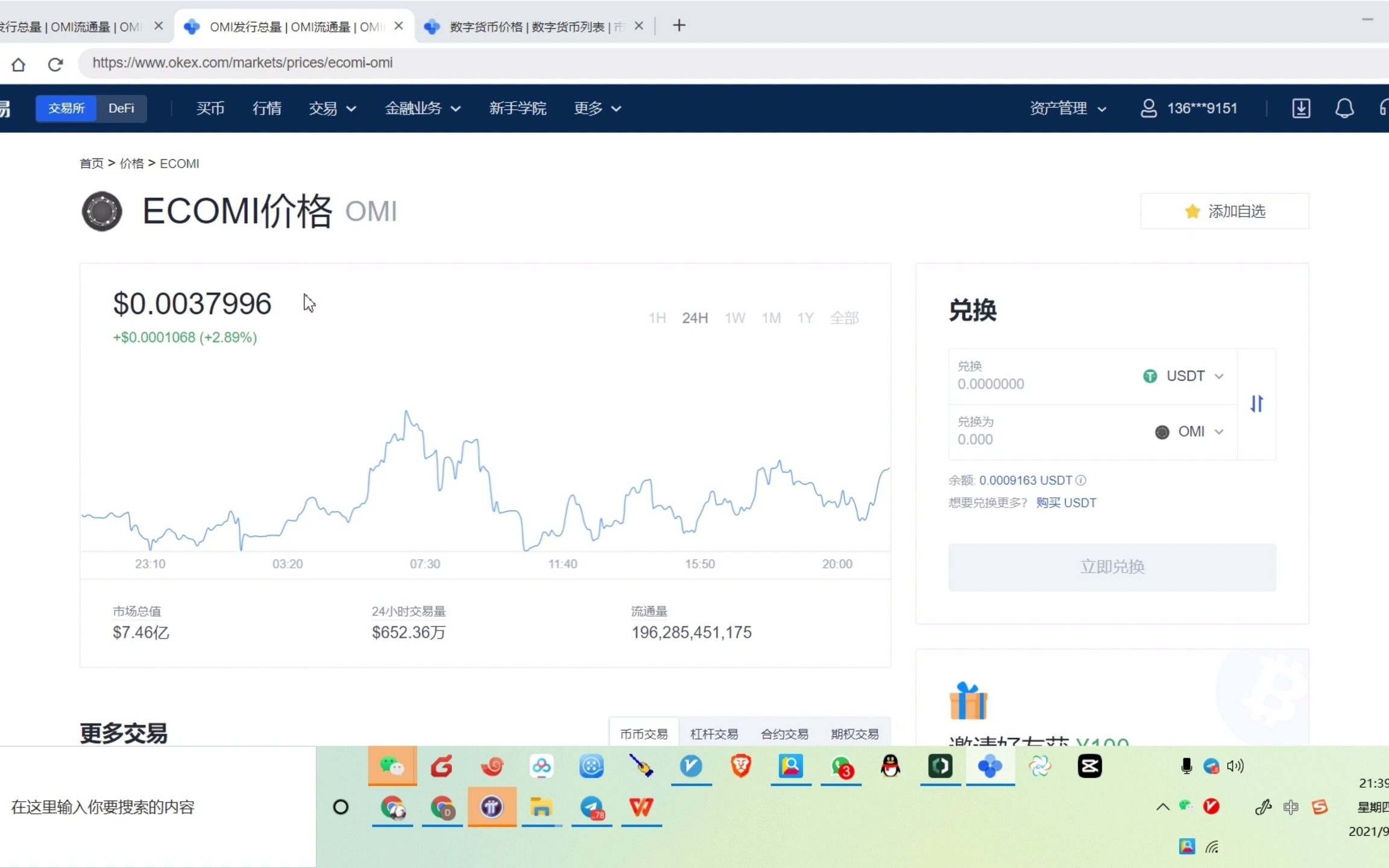
Task: Click the download app icon in header
Action: point(1301,108)
